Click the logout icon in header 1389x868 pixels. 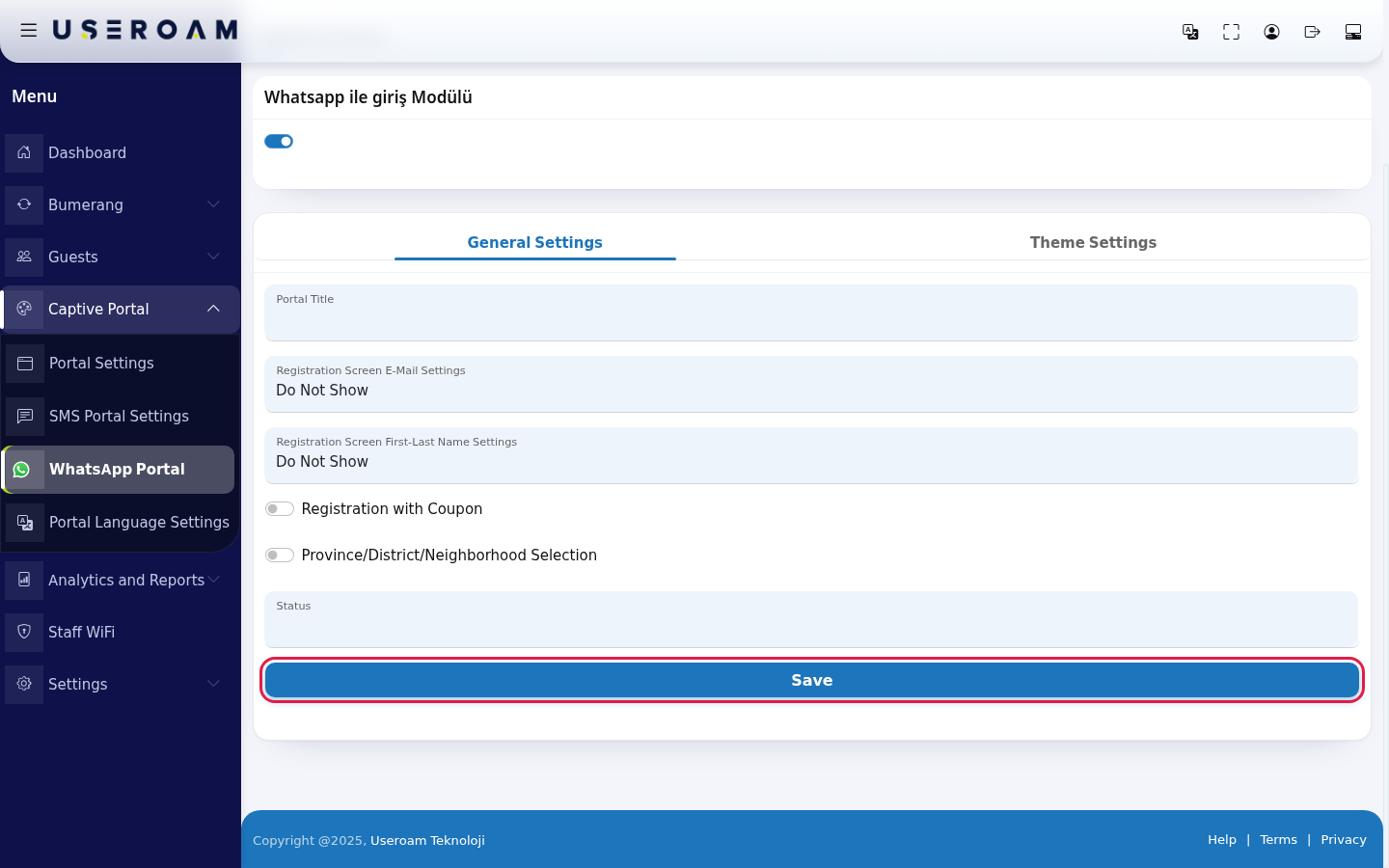1312,32
